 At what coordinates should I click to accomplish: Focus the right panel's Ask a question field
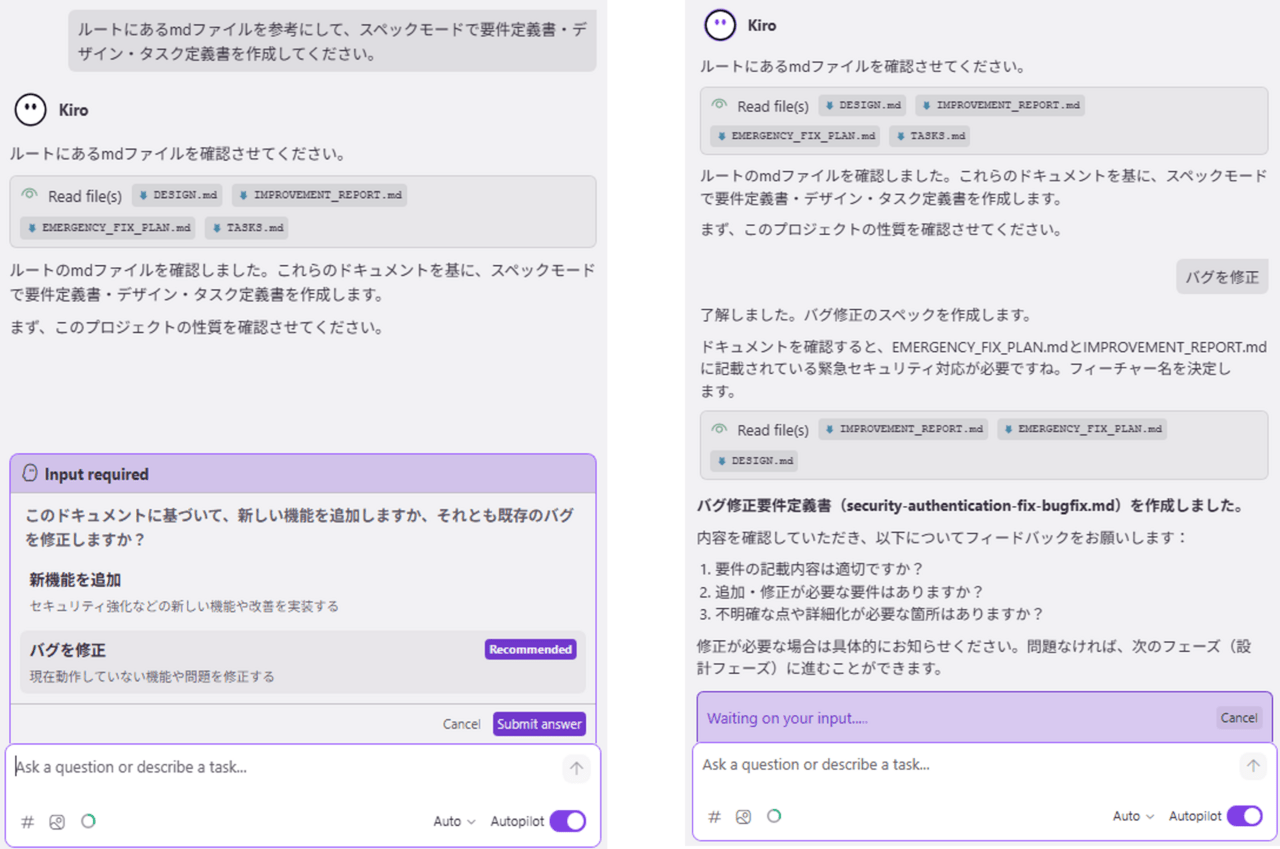(x=960, y=765)
